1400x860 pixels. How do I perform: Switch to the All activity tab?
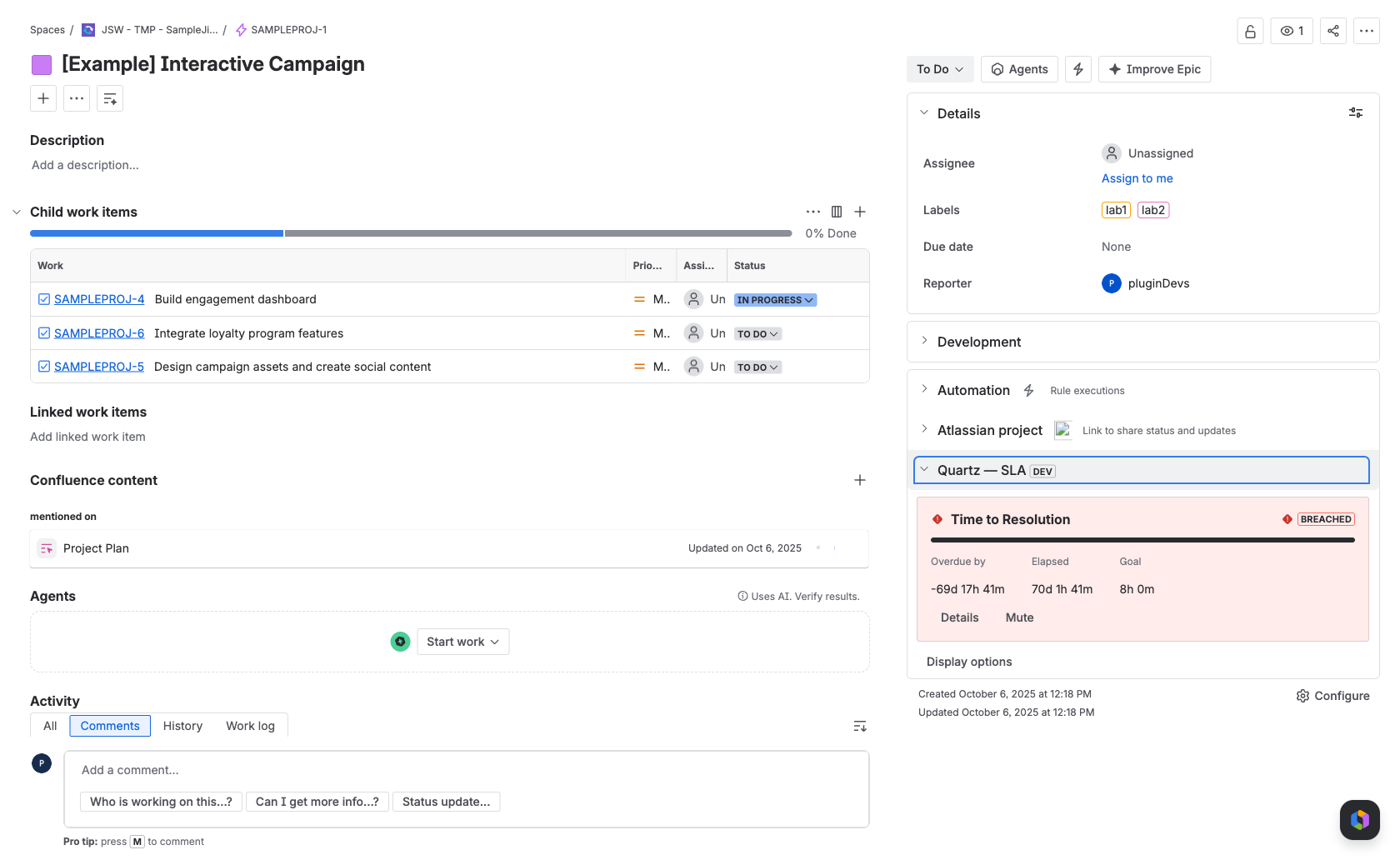pyautogui.click(x=50, y=726)
